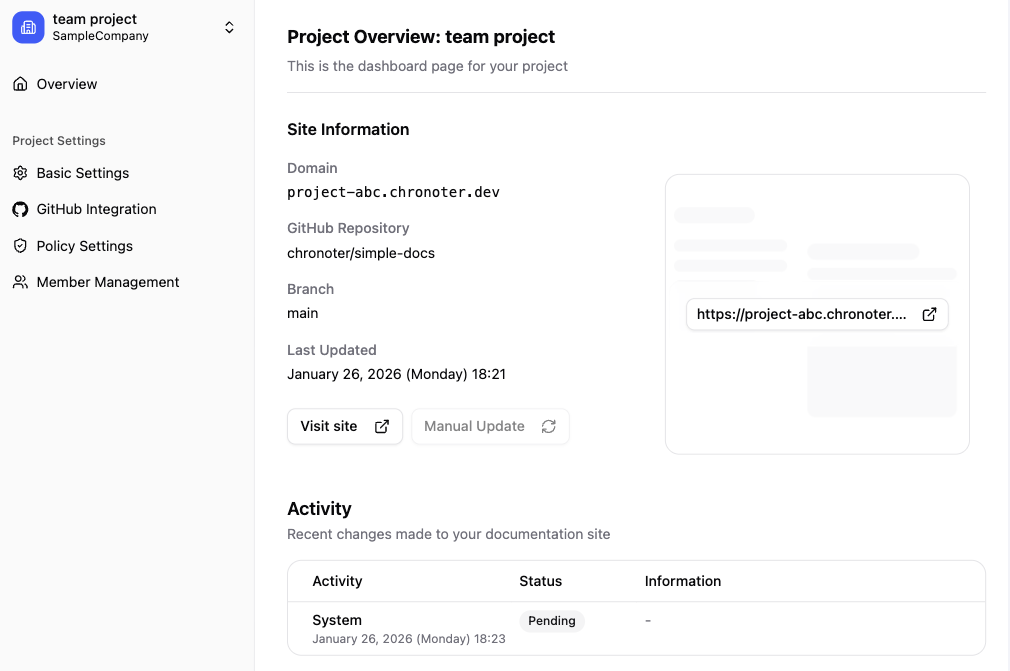Open the Overview page
The image size is (1010, 671).
(67, 84)
